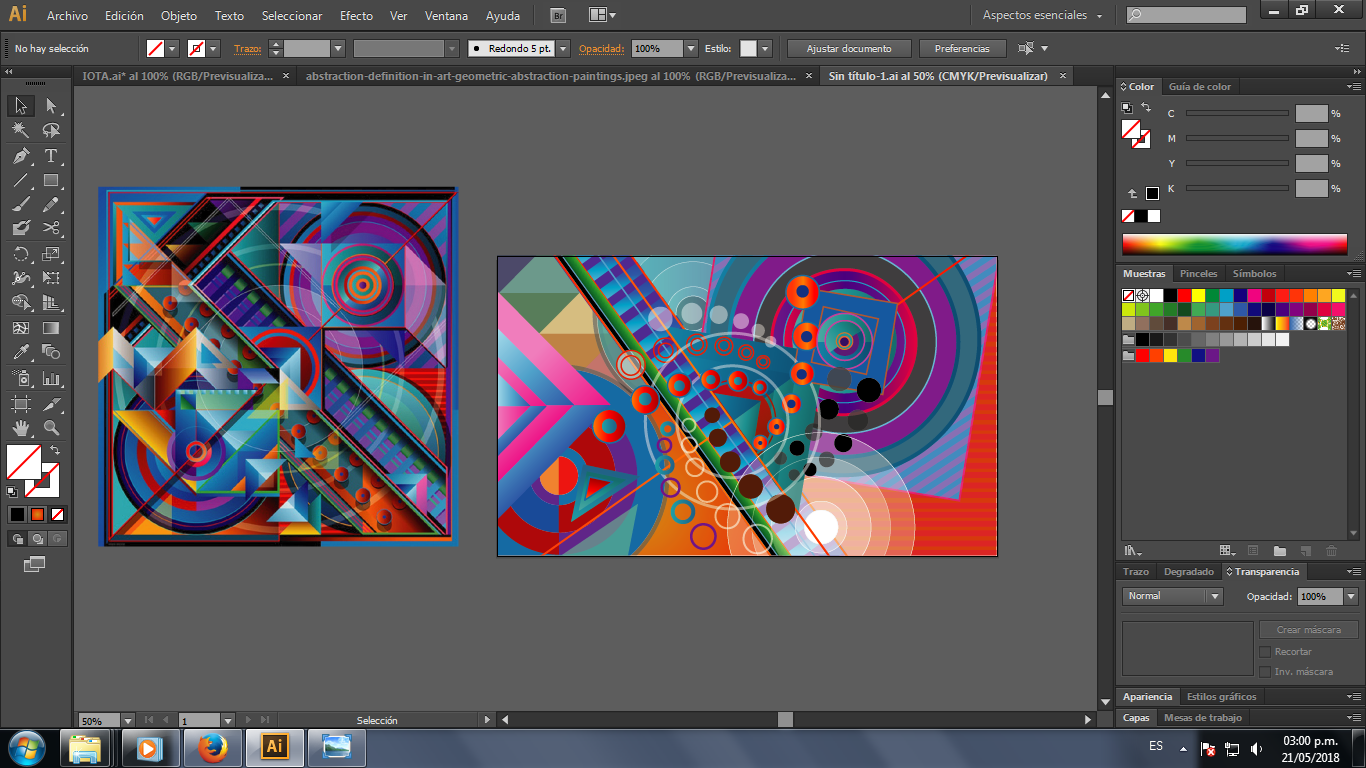The image size is (1366, 768).
Task: Pick the Eyedropper tool
Action: point(21,352)
